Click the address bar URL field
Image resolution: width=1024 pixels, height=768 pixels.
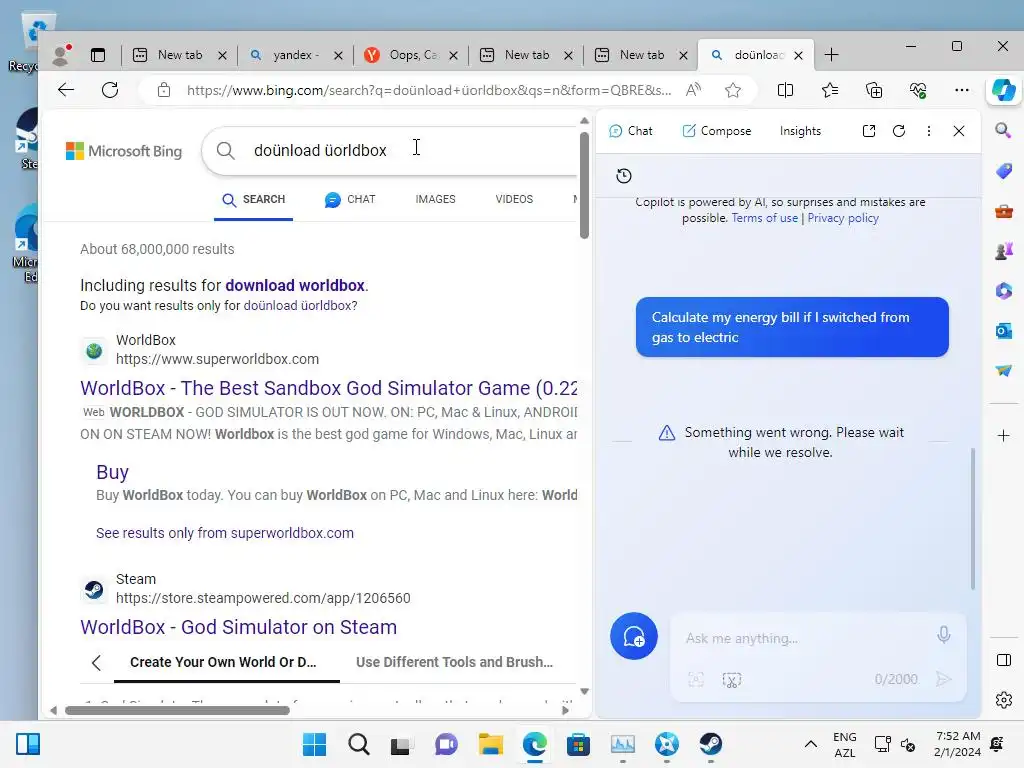coord(428,90)
